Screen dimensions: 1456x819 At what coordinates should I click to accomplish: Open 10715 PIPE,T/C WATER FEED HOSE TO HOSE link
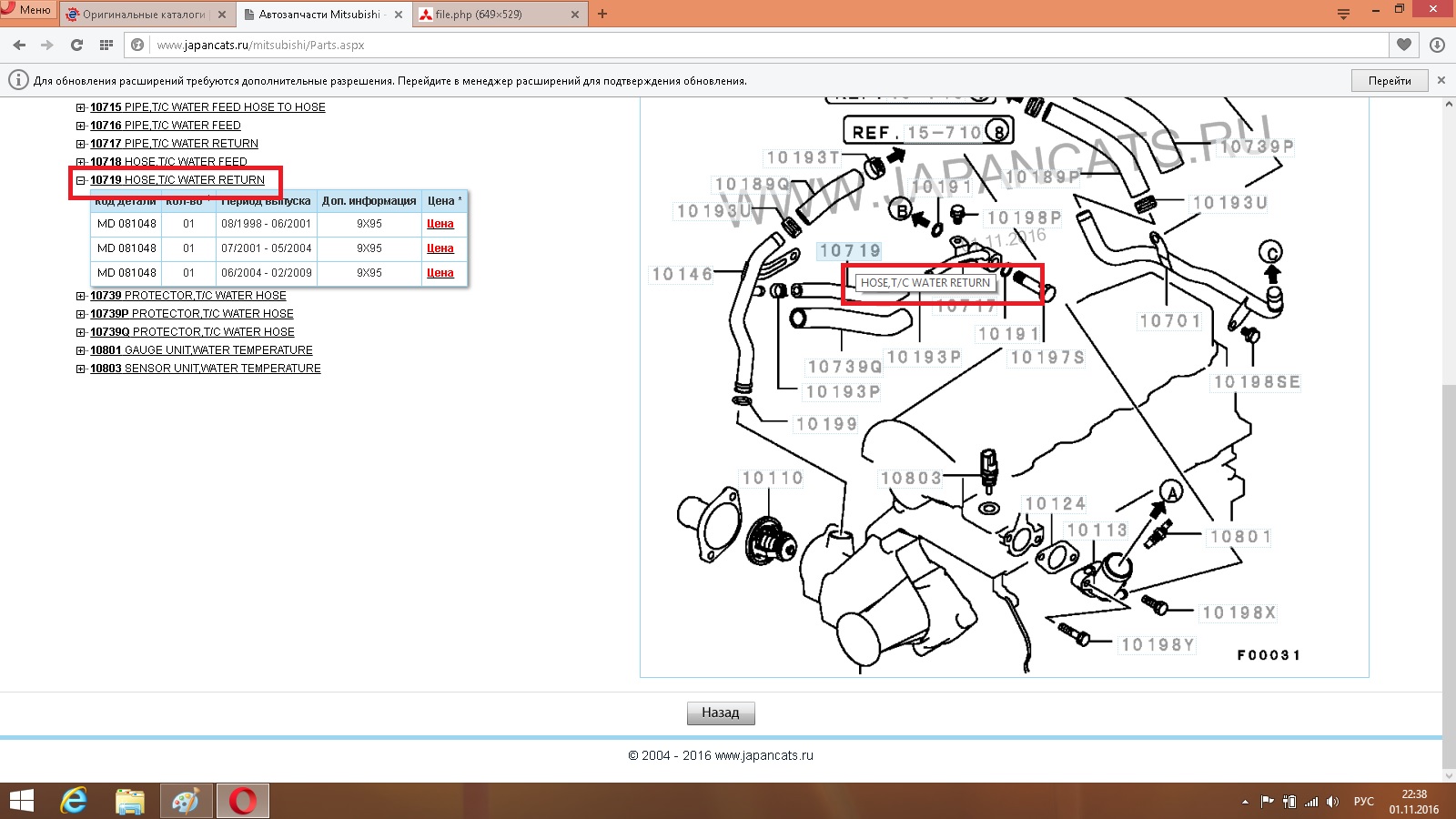pos(207,107)
